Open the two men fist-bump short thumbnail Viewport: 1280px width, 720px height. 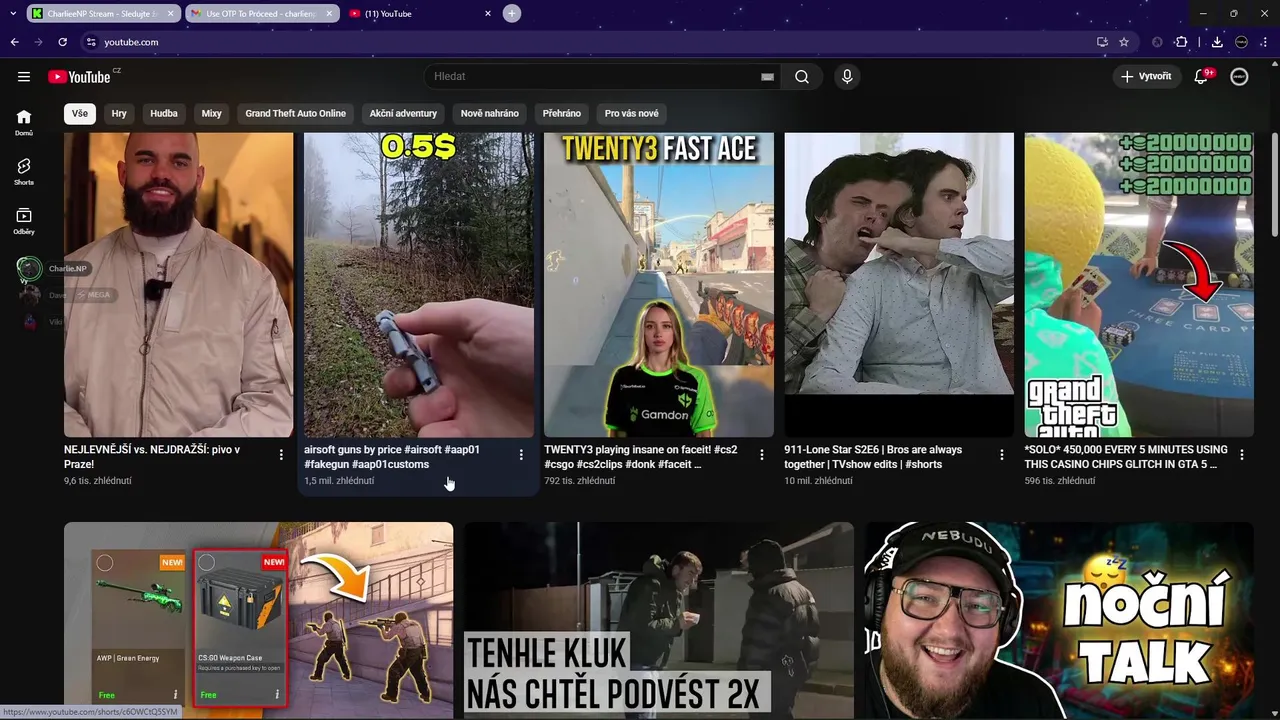(x=899, y=285)
